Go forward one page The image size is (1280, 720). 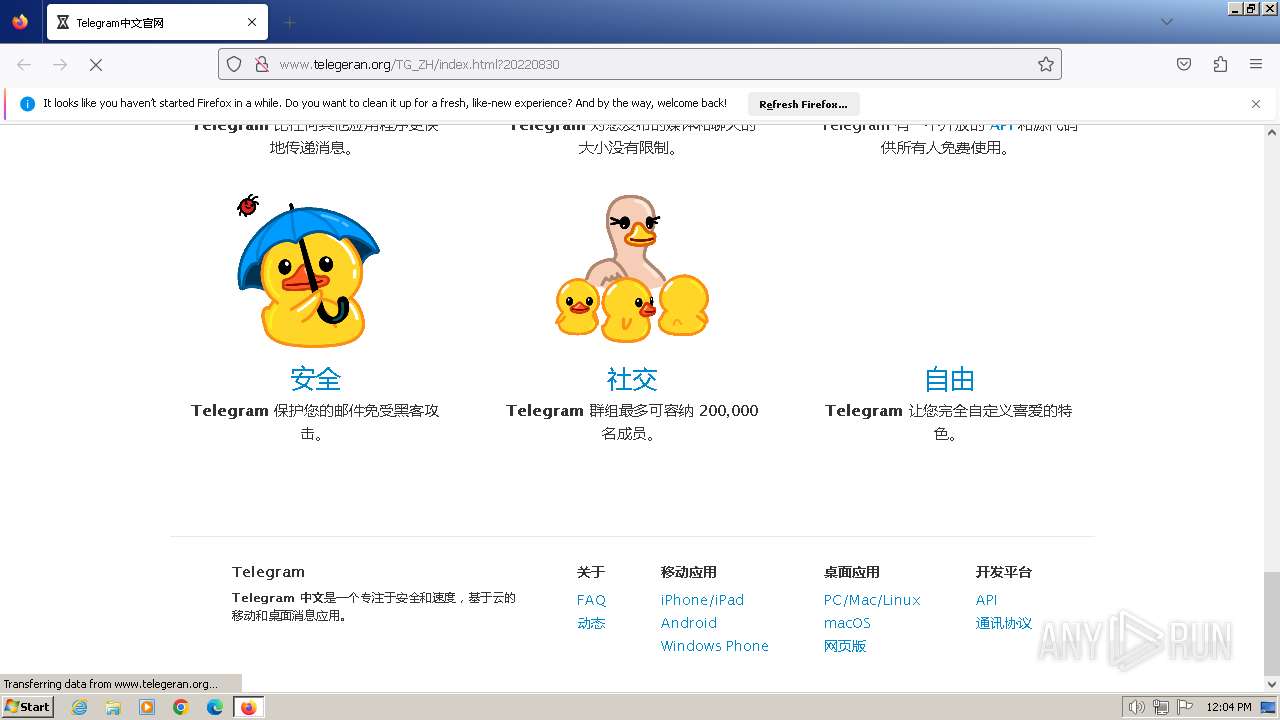(x=60, y=64)
